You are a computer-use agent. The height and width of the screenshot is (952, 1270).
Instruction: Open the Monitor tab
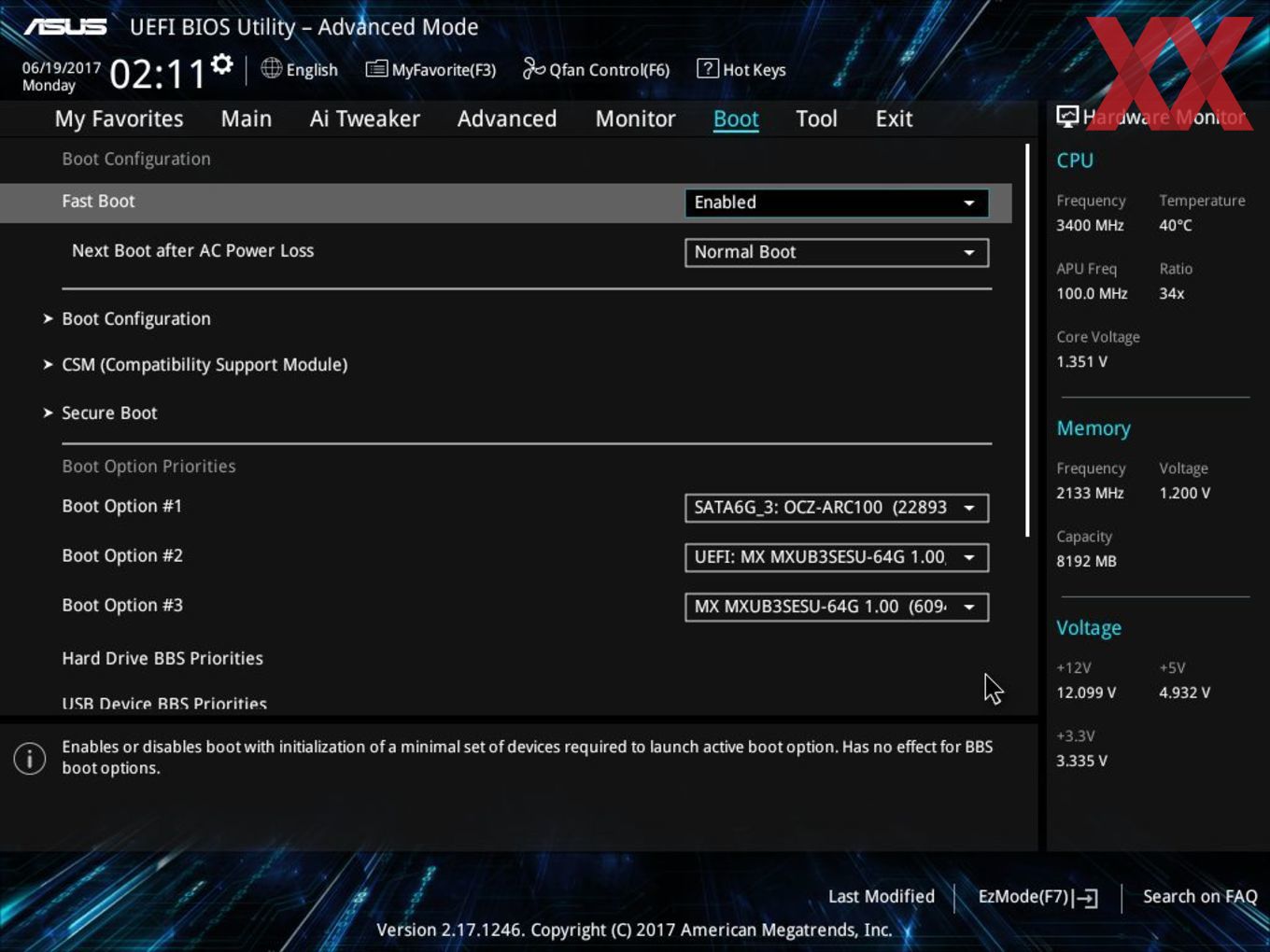pos(636,119)
